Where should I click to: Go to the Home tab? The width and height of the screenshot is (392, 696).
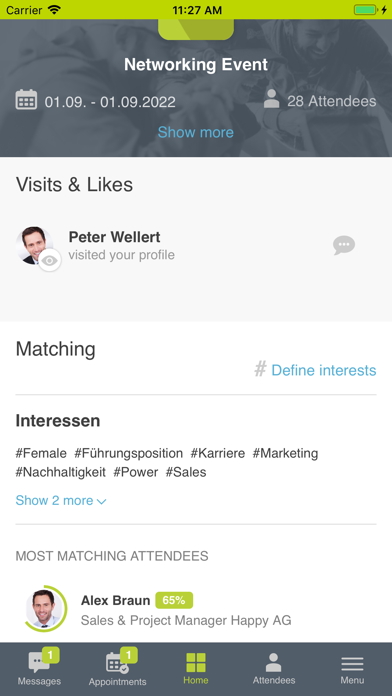pyautogui.click(x=196, y=668)
